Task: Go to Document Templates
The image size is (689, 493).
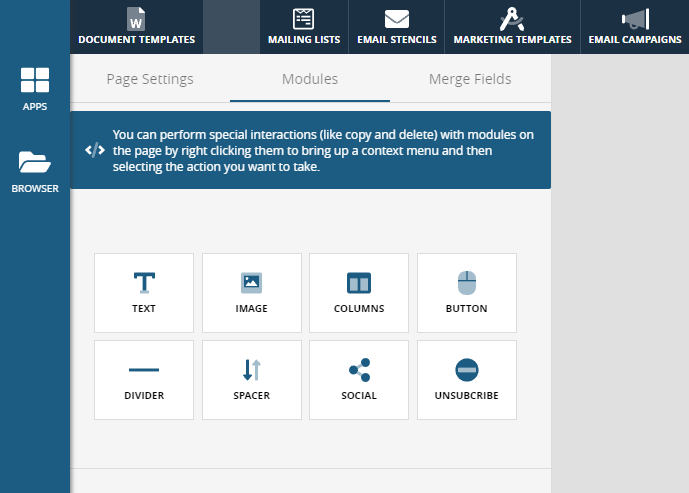Action: [x=136, y=27]
